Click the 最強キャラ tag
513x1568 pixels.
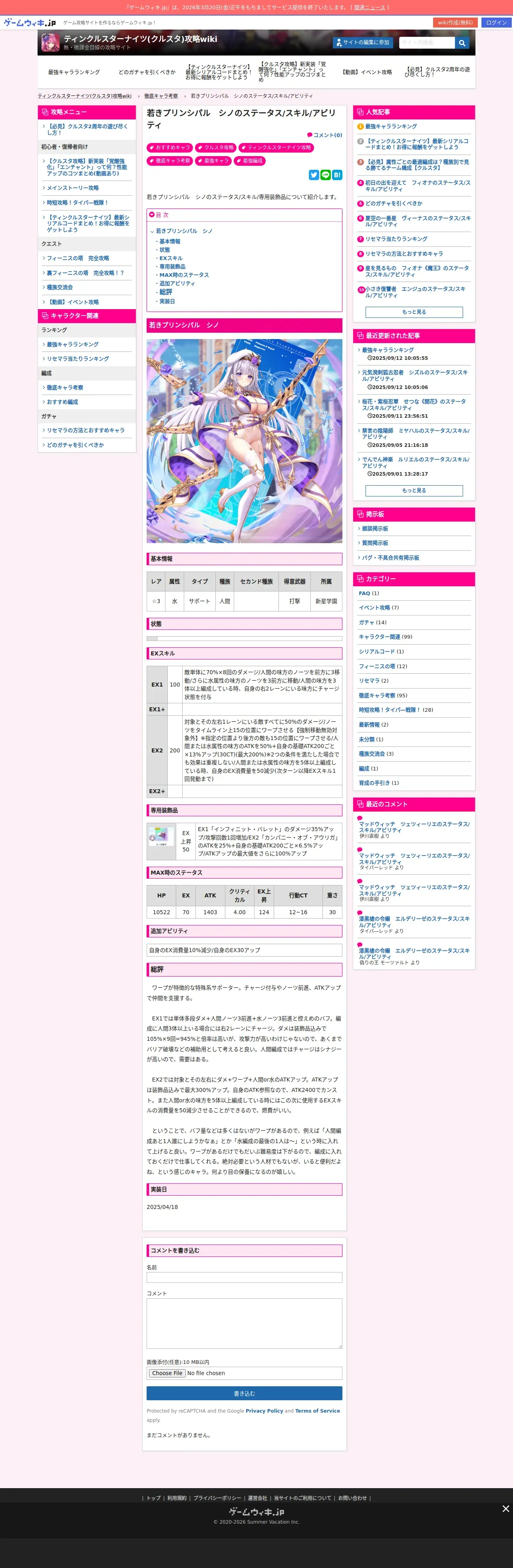coord(213,161)
